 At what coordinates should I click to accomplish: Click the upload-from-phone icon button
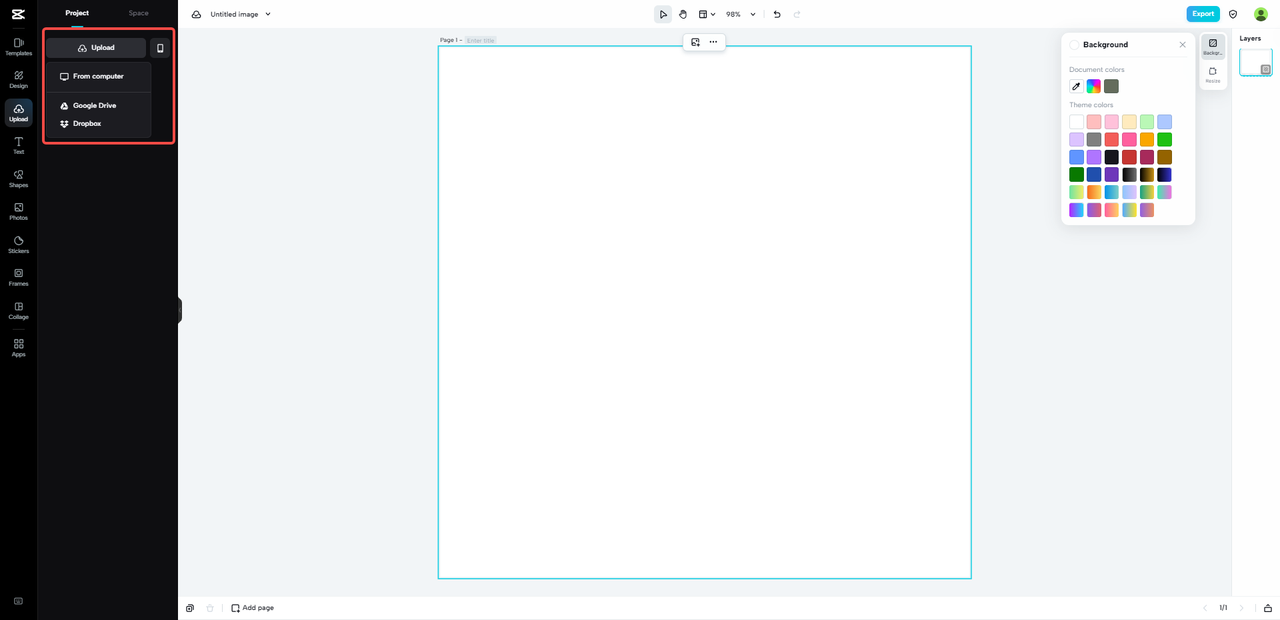pyautogui.click(x=160, y=48)
